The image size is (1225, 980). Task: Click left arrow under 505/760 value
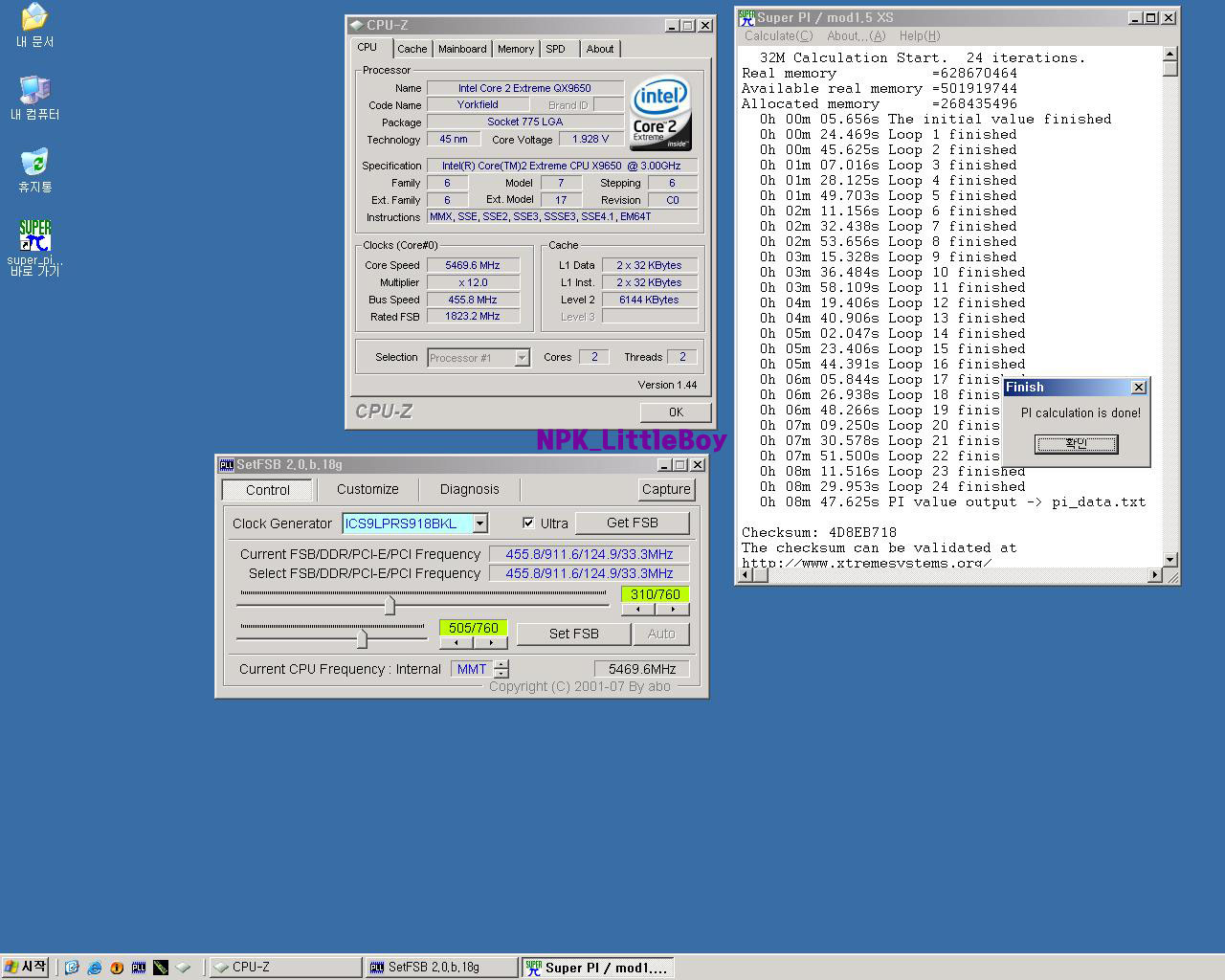point(457,642)
